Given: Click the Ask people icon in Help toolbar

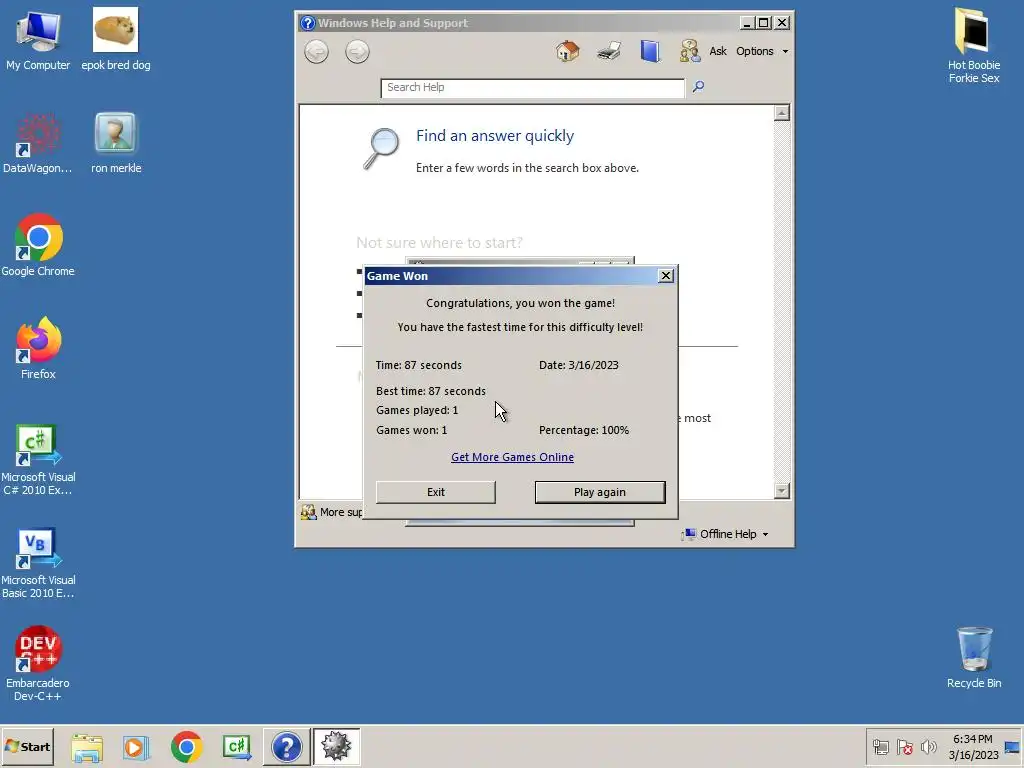Looking at the screenshot, I should 690,51.
